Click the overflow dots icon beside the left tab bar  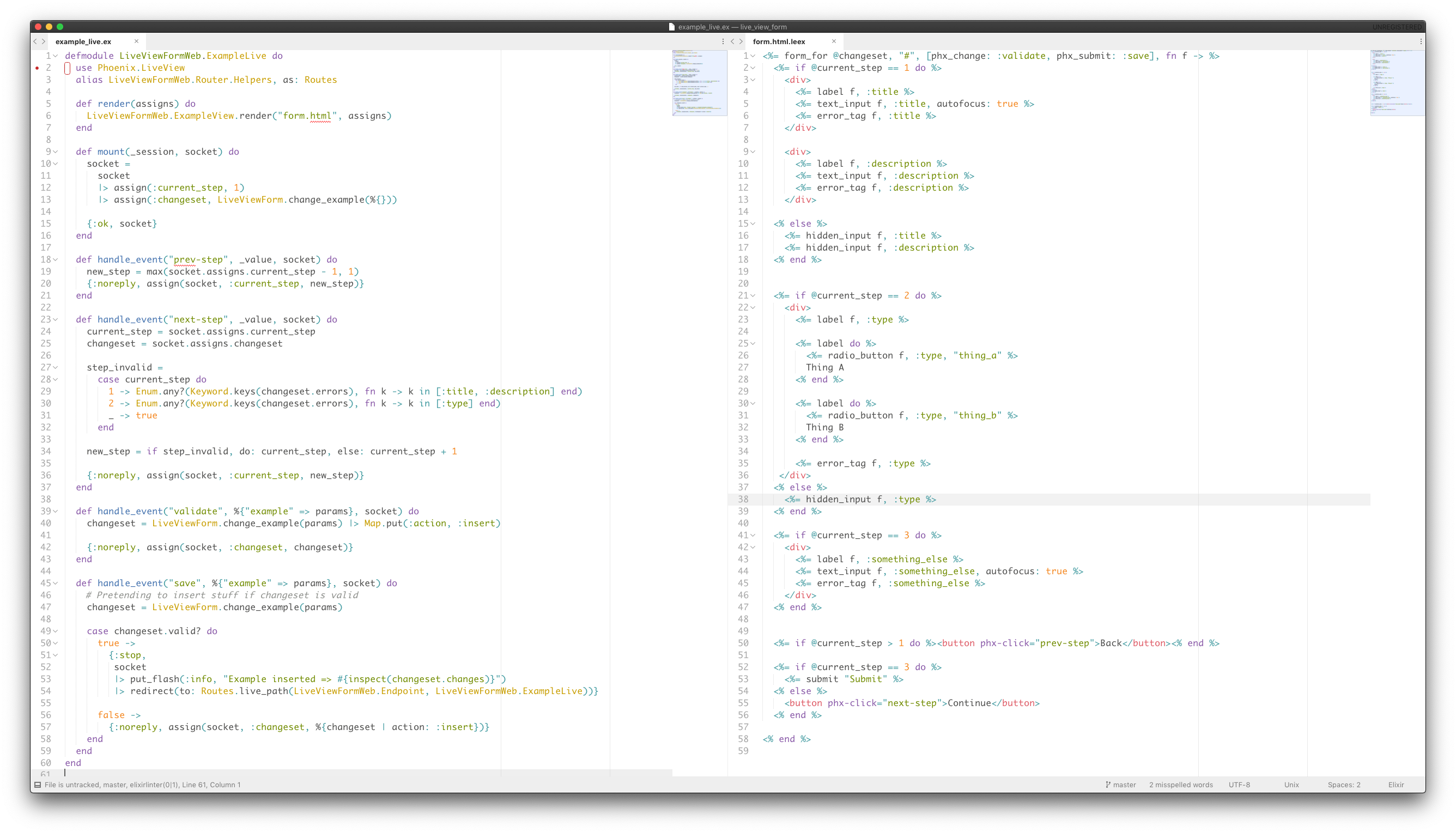point(723,42)
